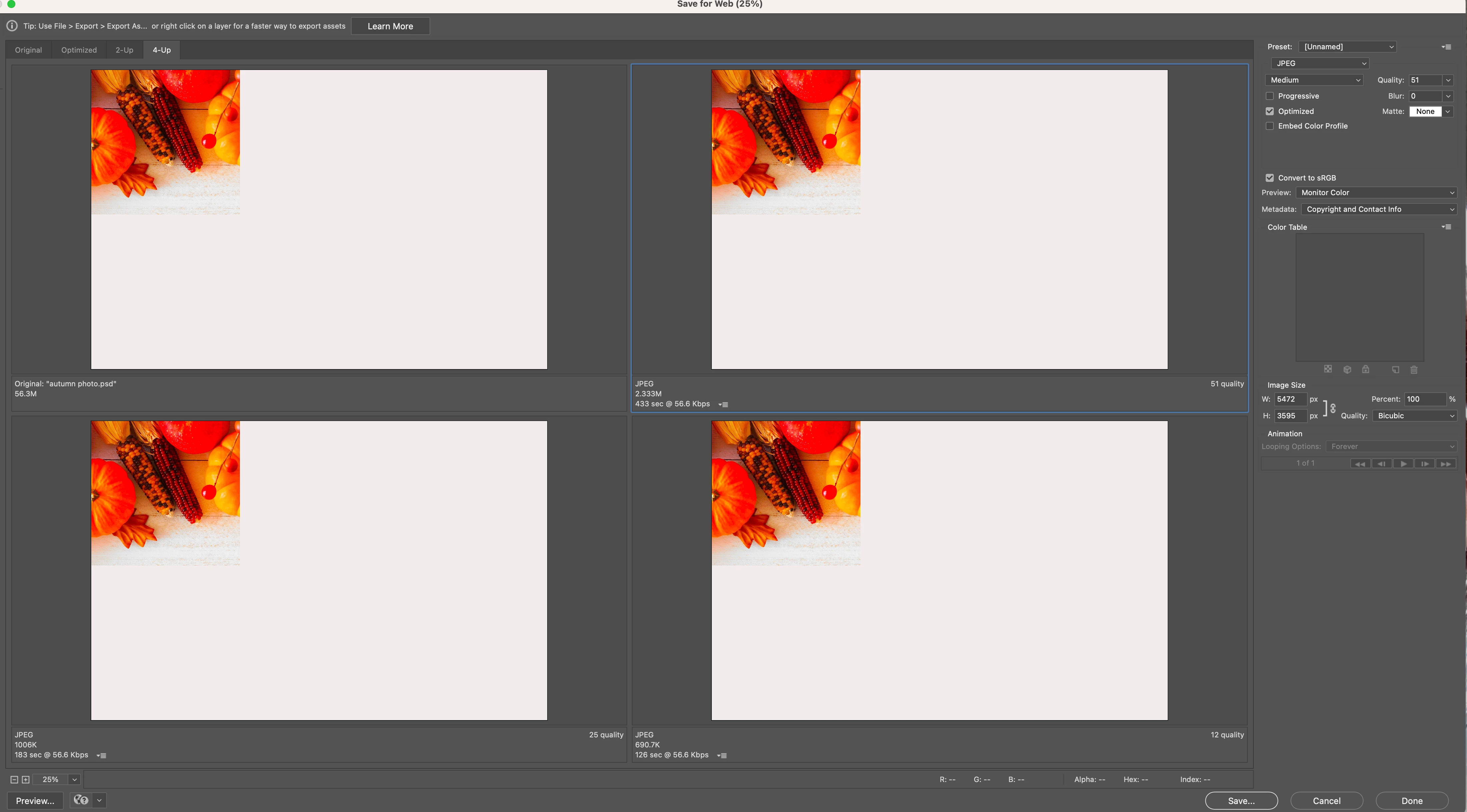Open the Color Table palette menu icon
Viewport: 1467px width, 812px height.
[x=1446, y=227]
